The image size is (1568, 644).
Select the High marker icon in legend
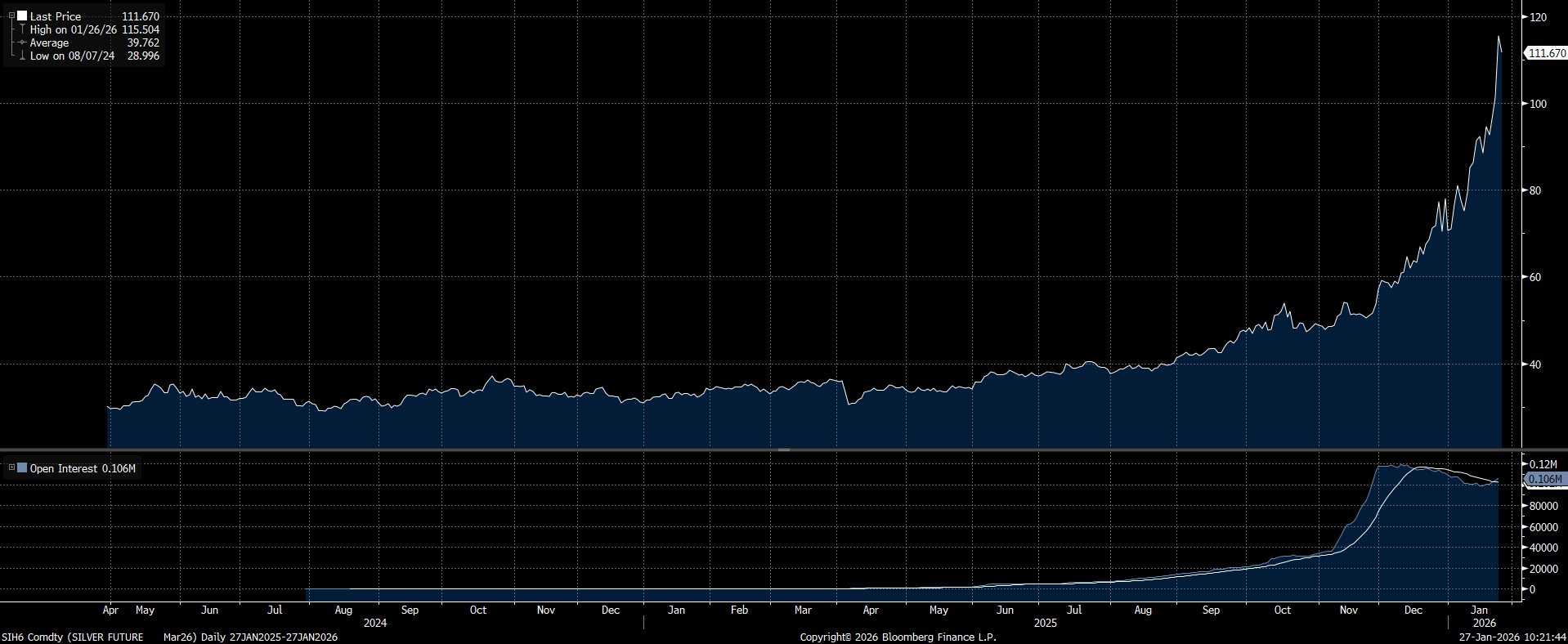pyautogui.click(x=22, y=29)
